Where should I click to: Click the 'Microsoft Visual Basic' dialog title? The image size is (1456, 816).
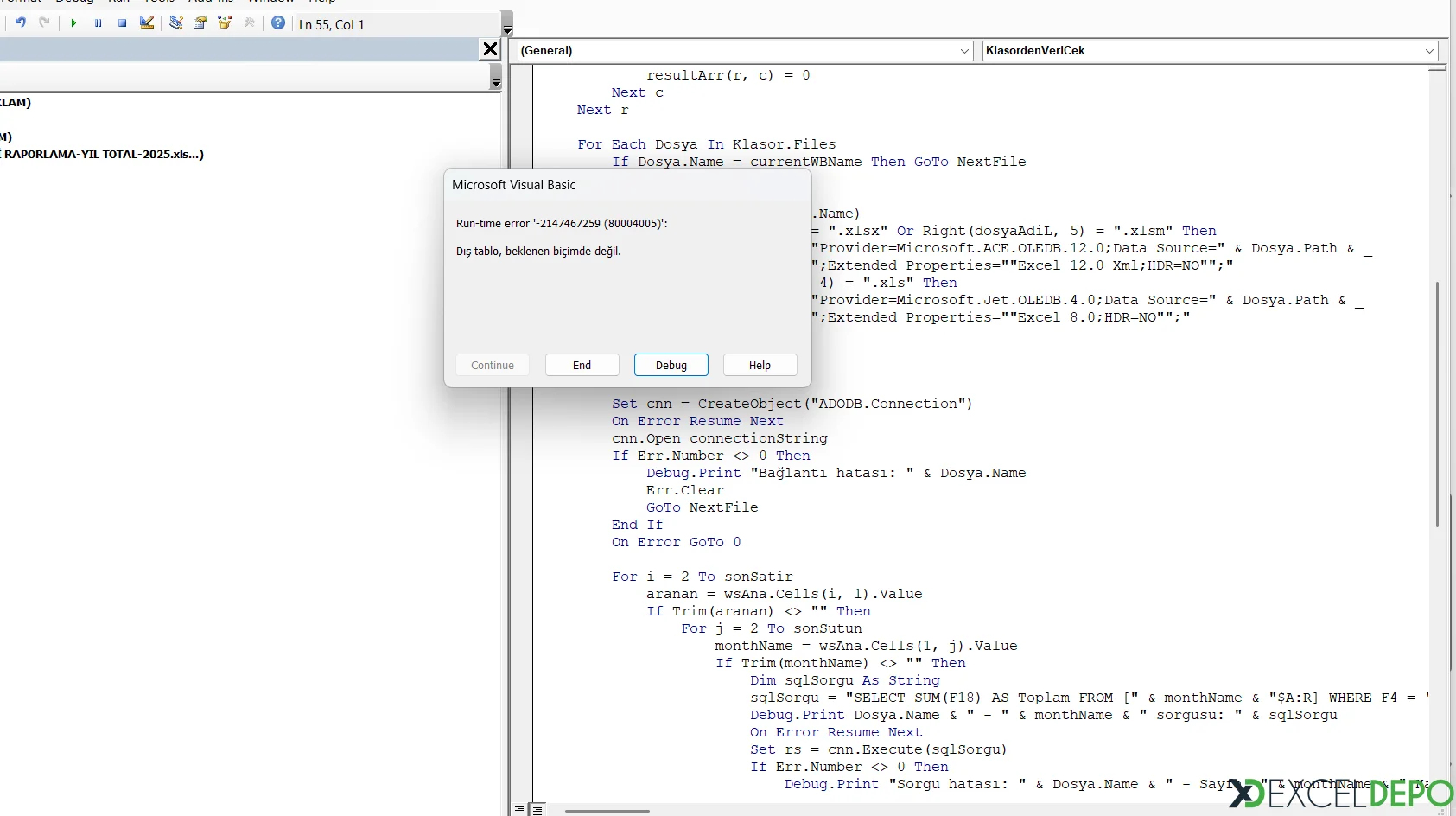click(514, 185)
